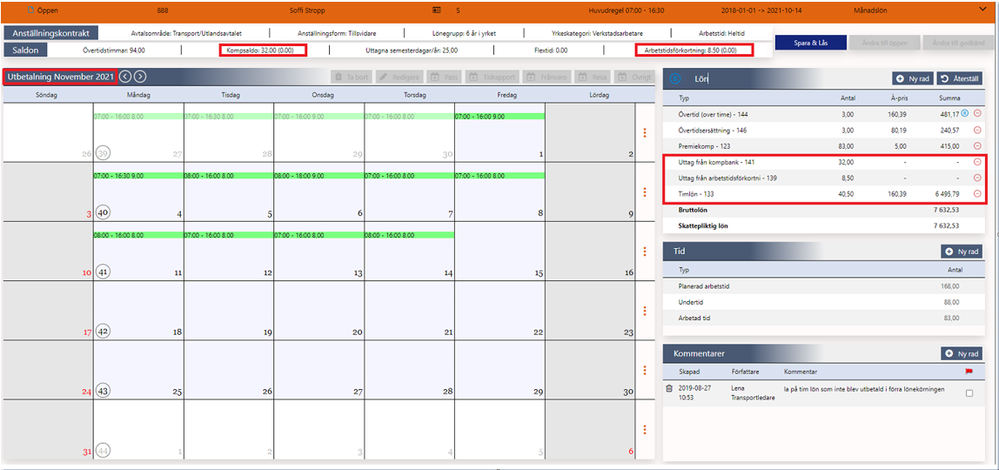Click blue info icon on Övertid row
999x470 pixels.
[965, 113]
